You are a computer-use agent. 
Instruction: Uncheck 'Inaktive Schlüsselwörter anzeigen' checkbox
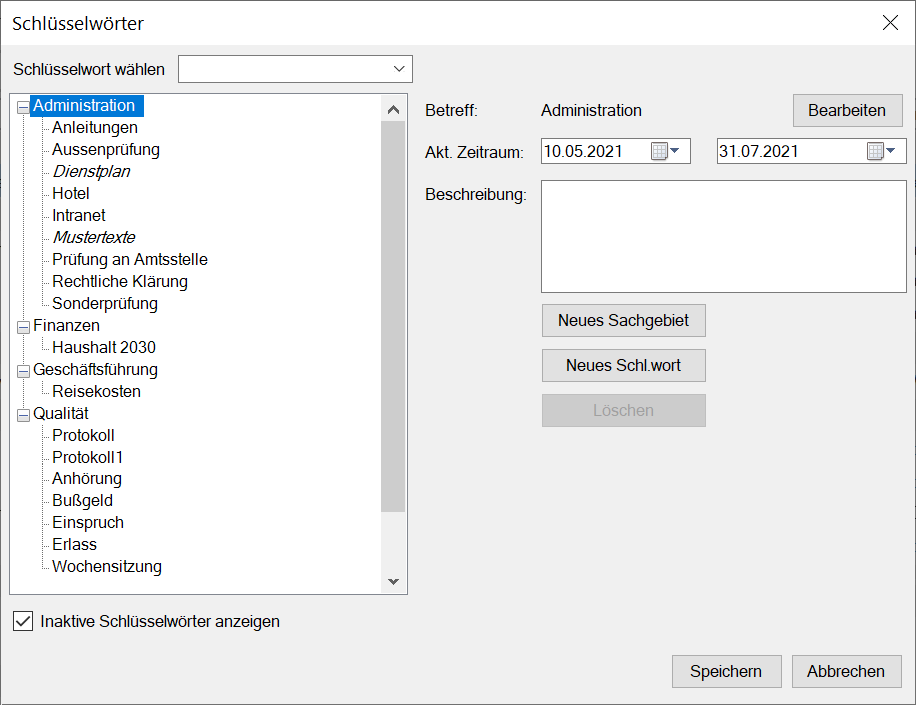(x=23, y=622)
